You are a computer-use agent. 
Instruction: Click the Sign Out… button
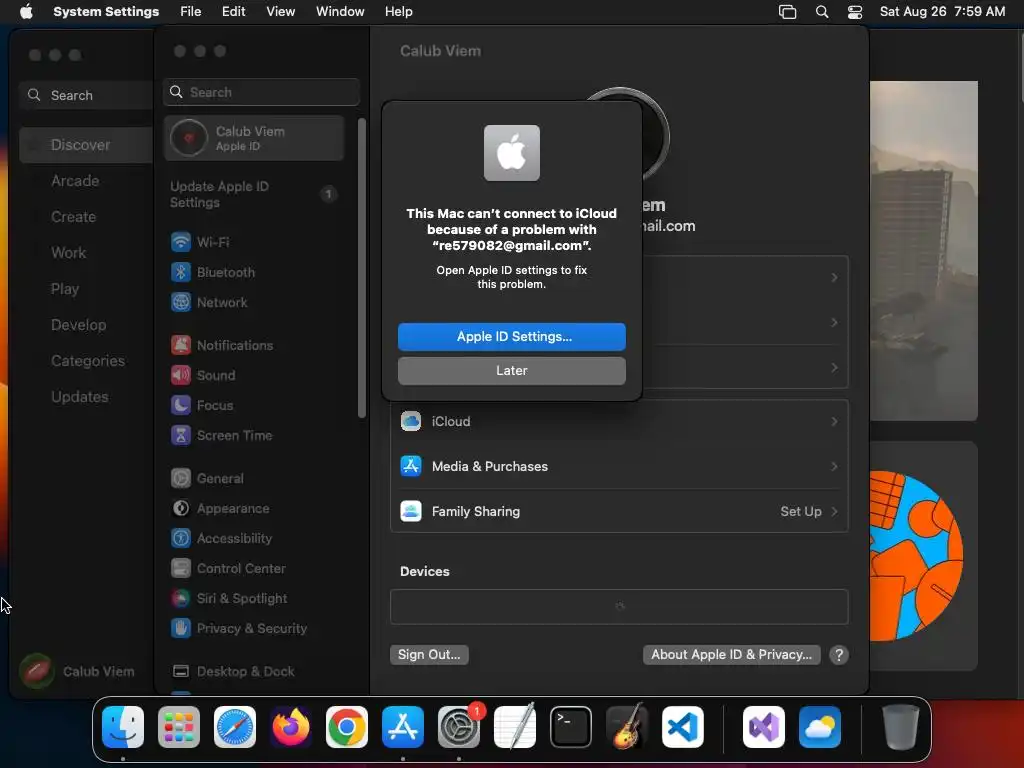429,654
